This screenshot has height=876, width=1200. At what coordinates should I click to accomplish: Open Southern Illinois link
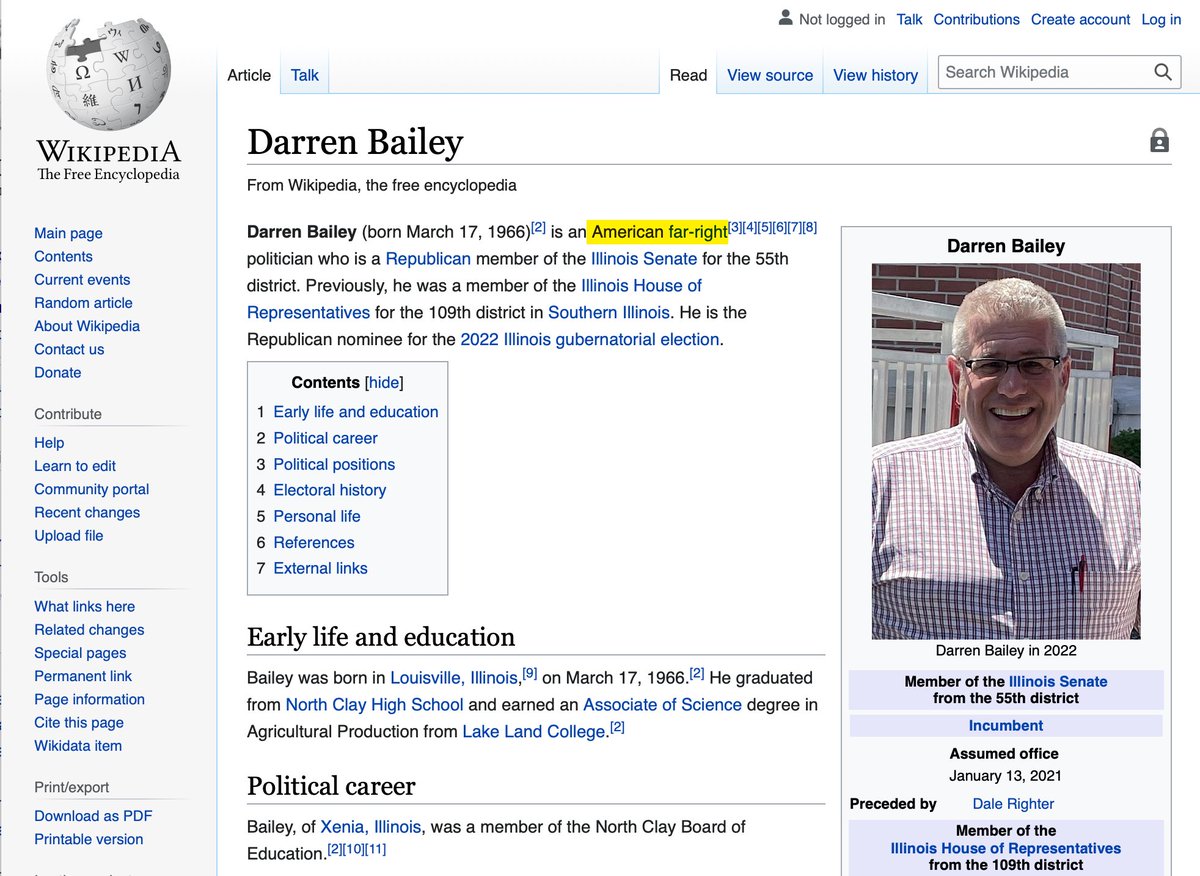coord(609,312)
